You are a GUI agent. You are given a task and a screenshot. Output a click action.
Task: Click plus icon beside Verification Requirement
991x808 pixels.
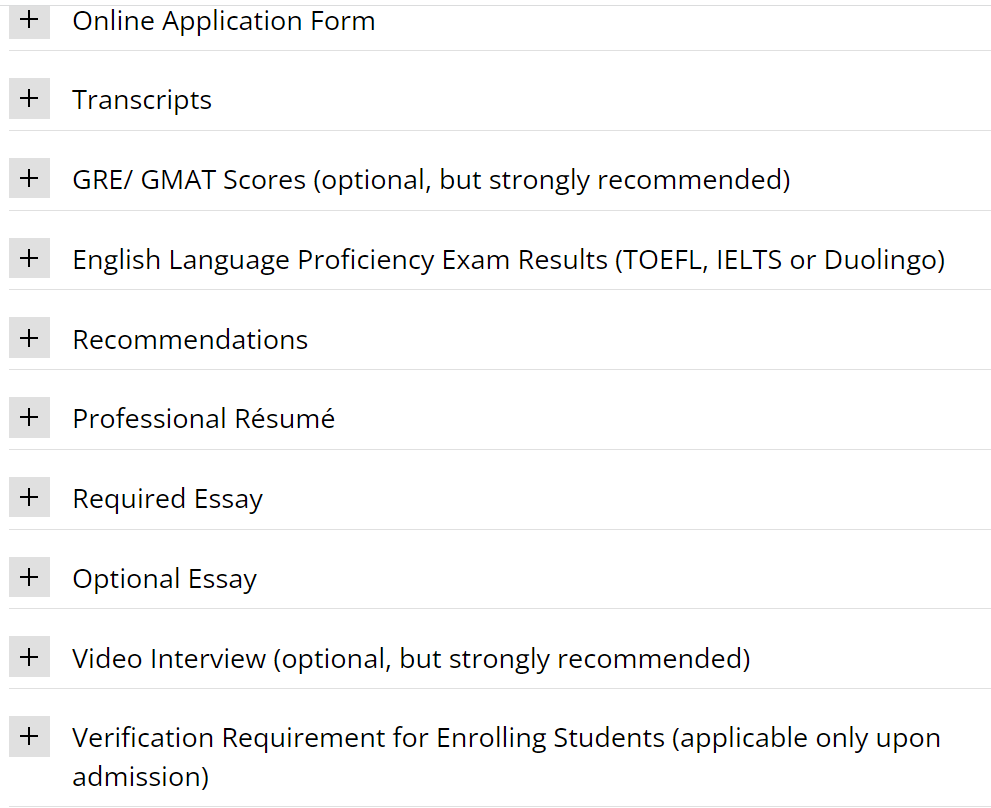[x=29, y=738]
